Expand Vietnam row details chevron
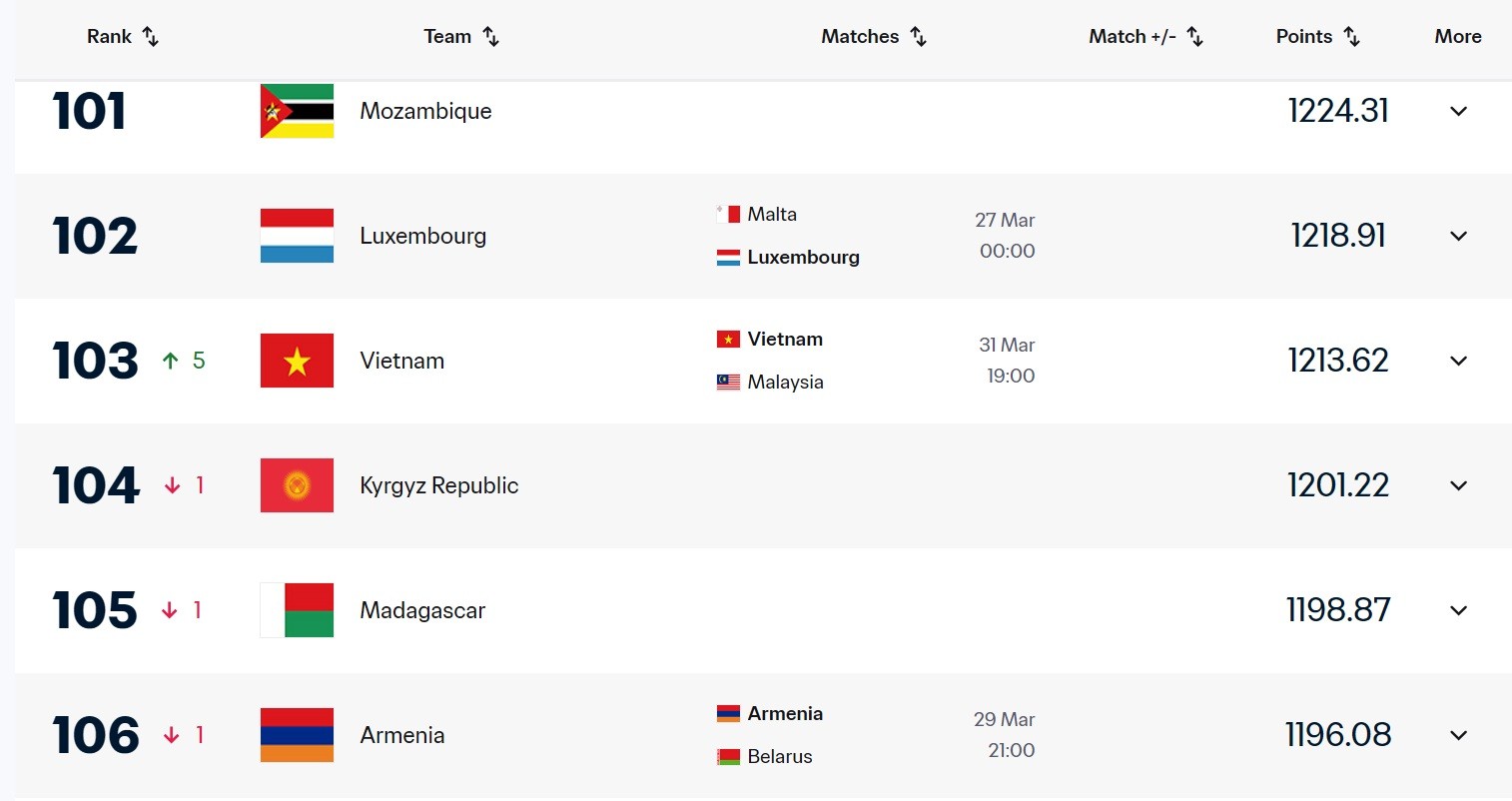 tap(1458, 361)
